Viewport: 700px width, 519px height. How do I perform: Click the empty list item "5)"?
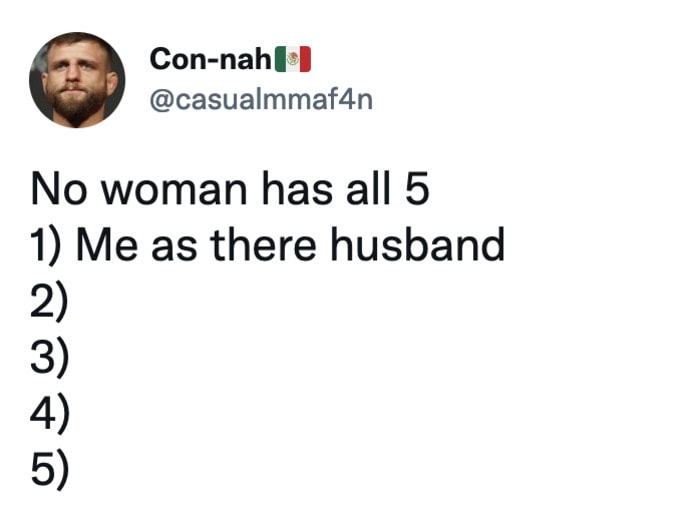coord(50,468)
